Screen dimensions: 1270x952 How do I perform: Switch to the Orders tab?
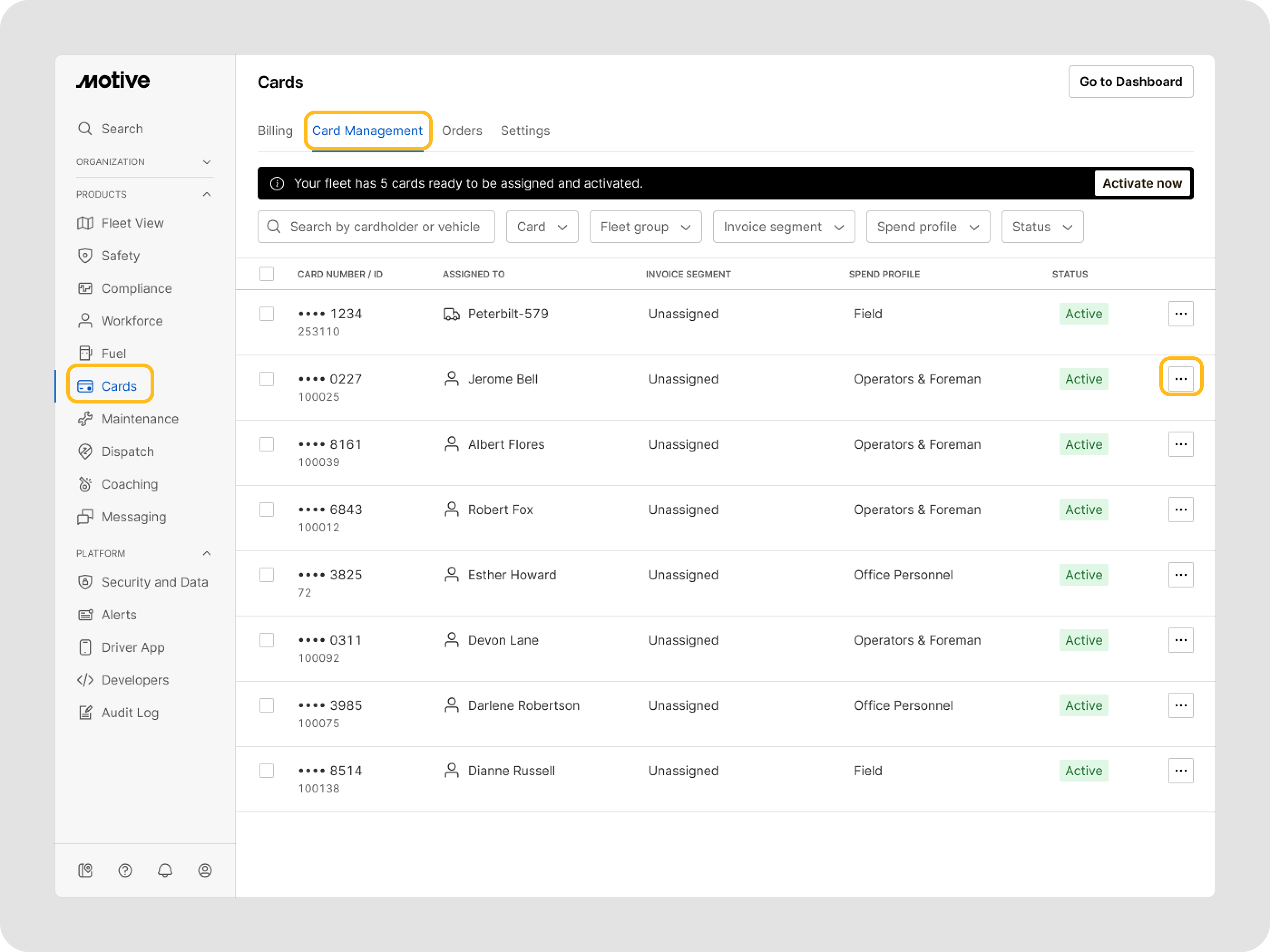pyautogui.click(x=462, y=131)
